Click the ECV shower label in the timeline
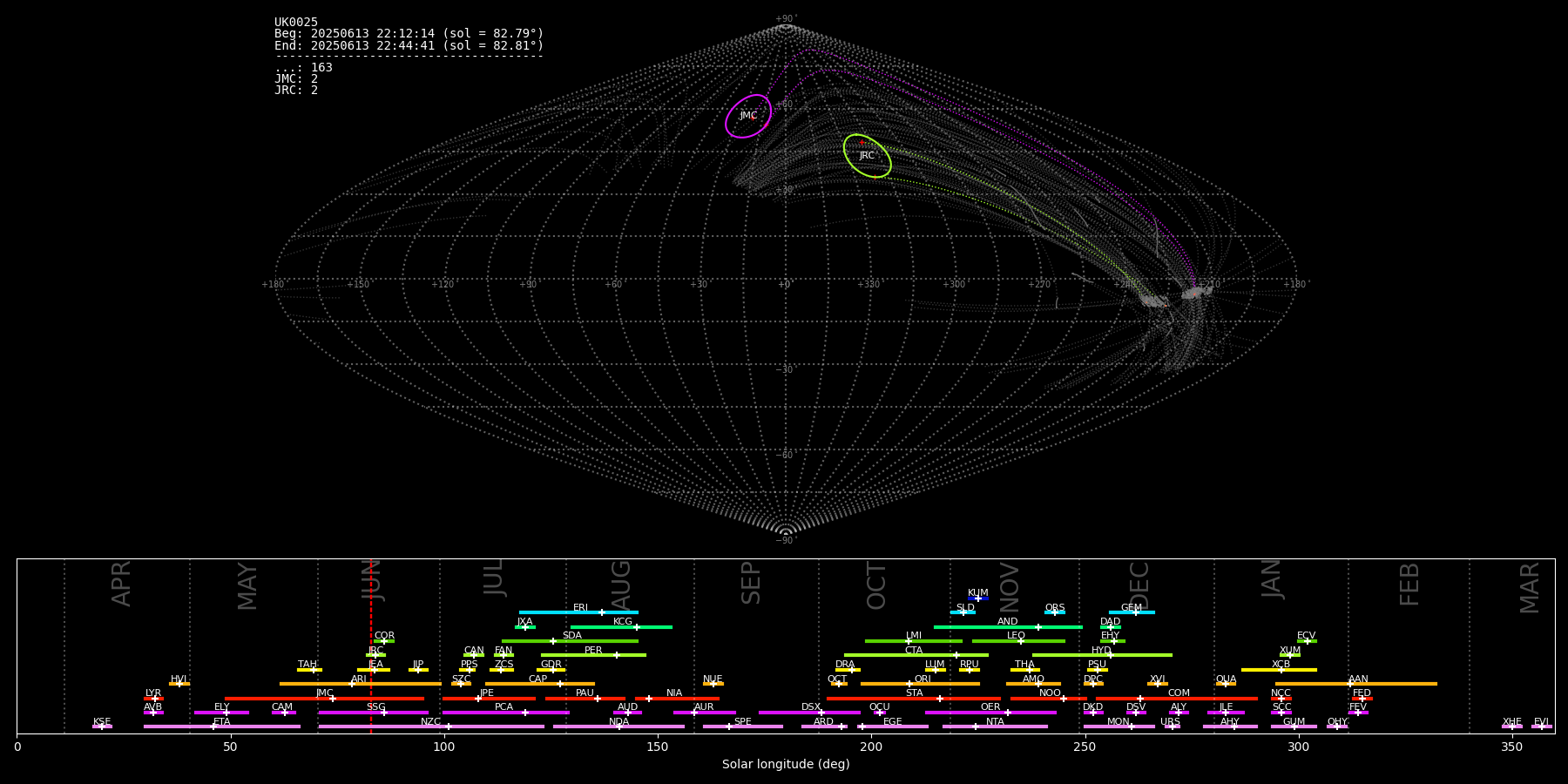1568x784 pixels. pos(1306,636)
